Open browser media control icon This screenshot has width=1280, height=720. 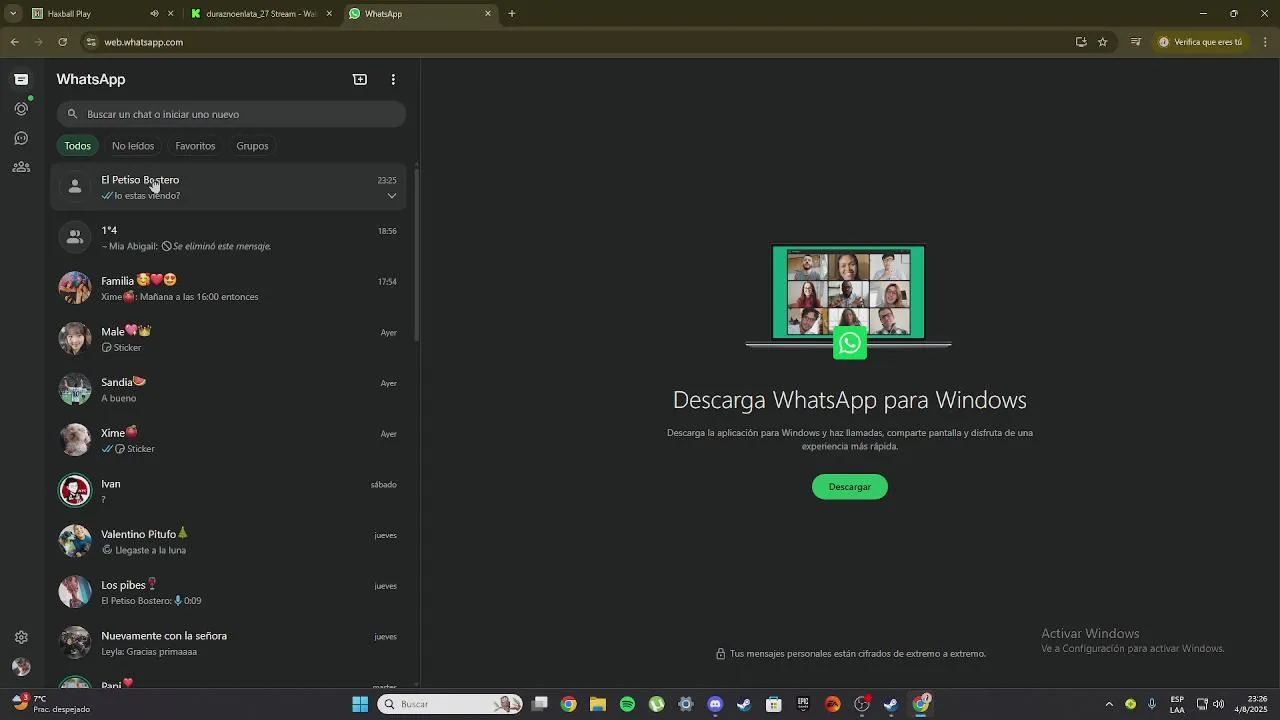pyautogui.click(x=1136, y=42)
